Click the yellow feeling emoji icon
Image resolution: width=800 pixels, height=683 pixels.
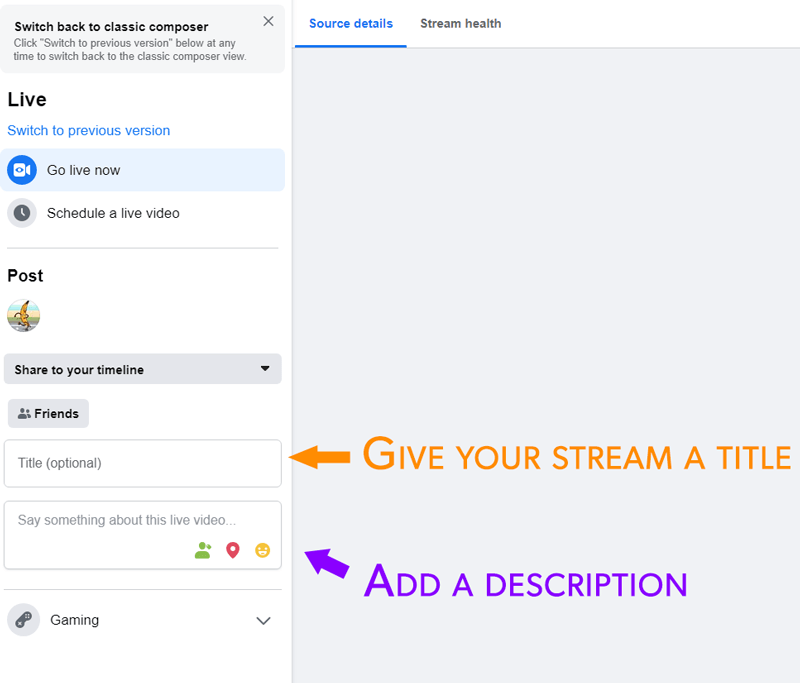[x=262, y=550]
